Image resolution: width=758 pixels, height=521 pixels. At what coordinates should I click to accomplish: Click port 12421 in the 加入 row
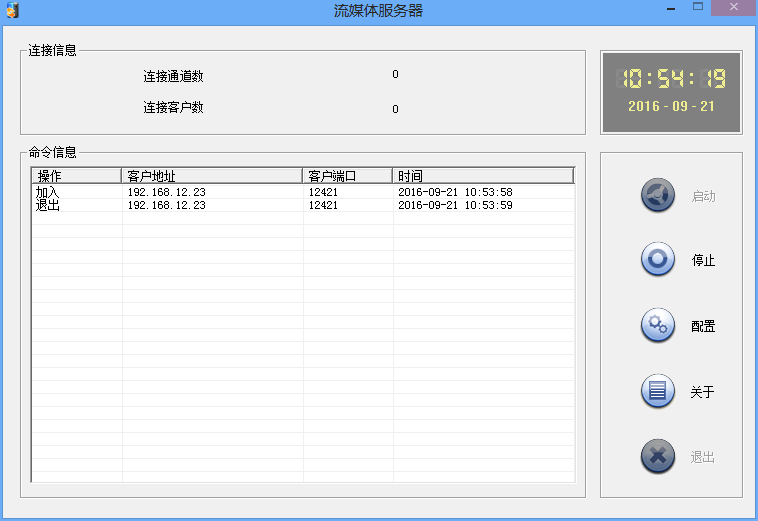[x=323, y=192]
